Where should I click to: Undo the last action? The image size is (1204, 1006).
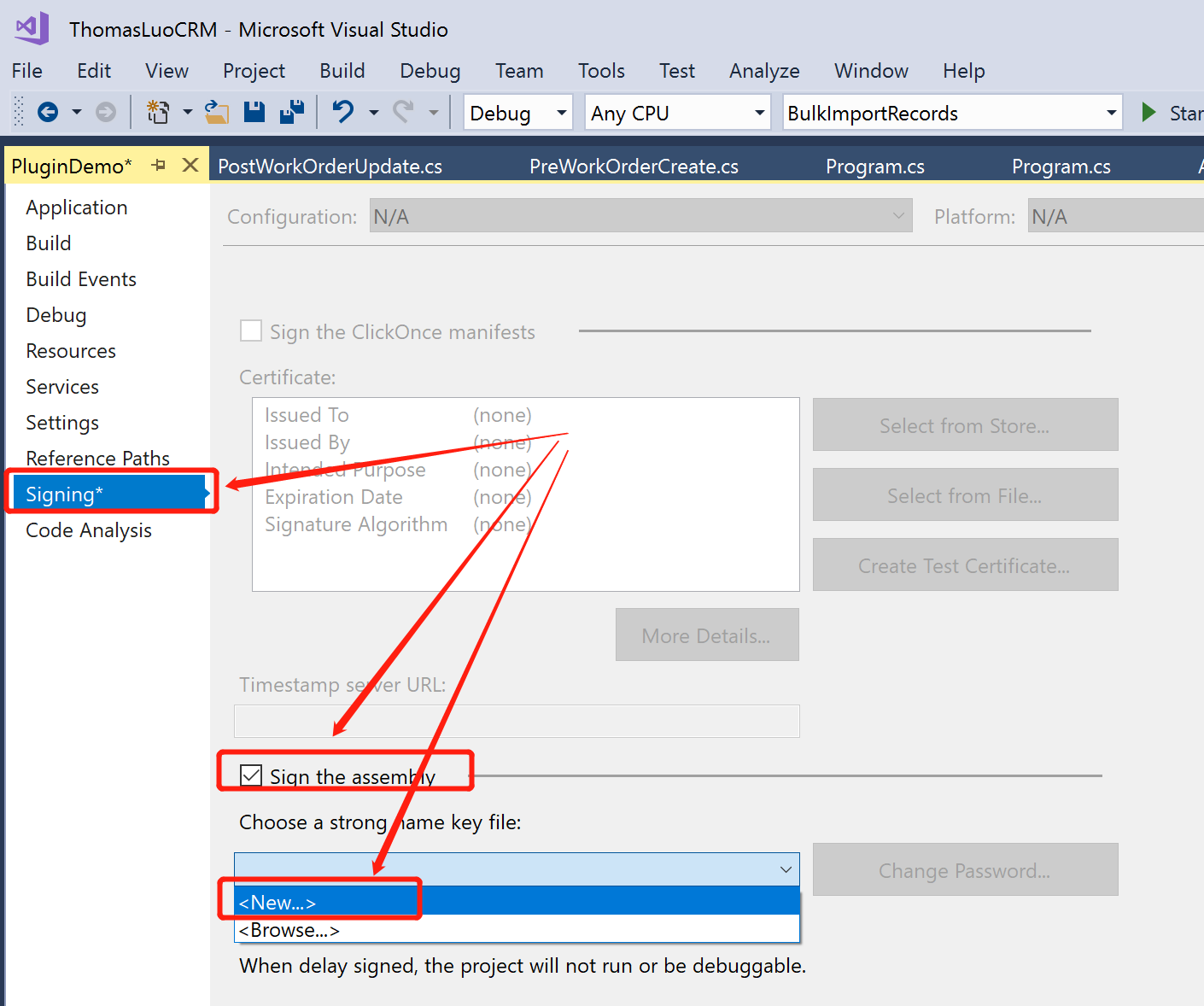tap(343, 112)
